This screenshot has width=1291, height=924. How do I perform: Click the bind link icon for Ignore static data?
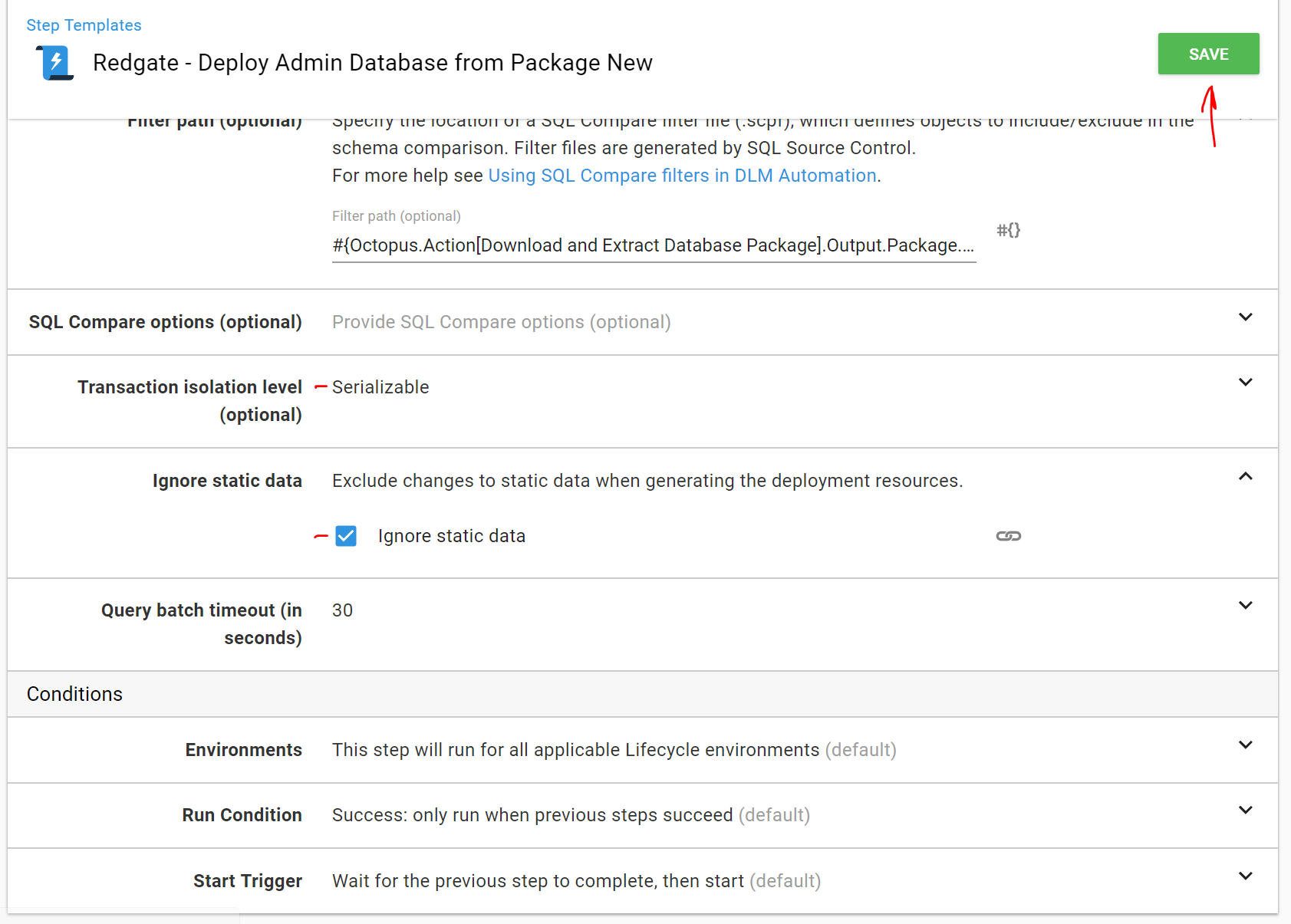[1008, 536]
